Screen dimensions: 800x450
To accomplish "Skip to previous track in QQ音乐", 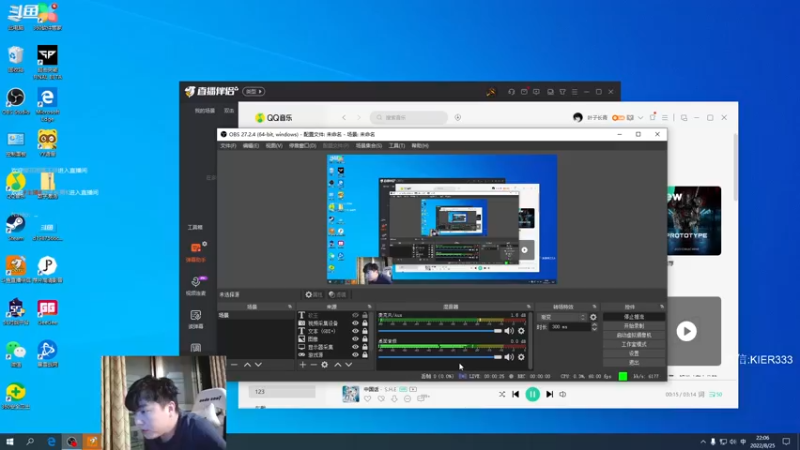I will [x=516, y=394].
